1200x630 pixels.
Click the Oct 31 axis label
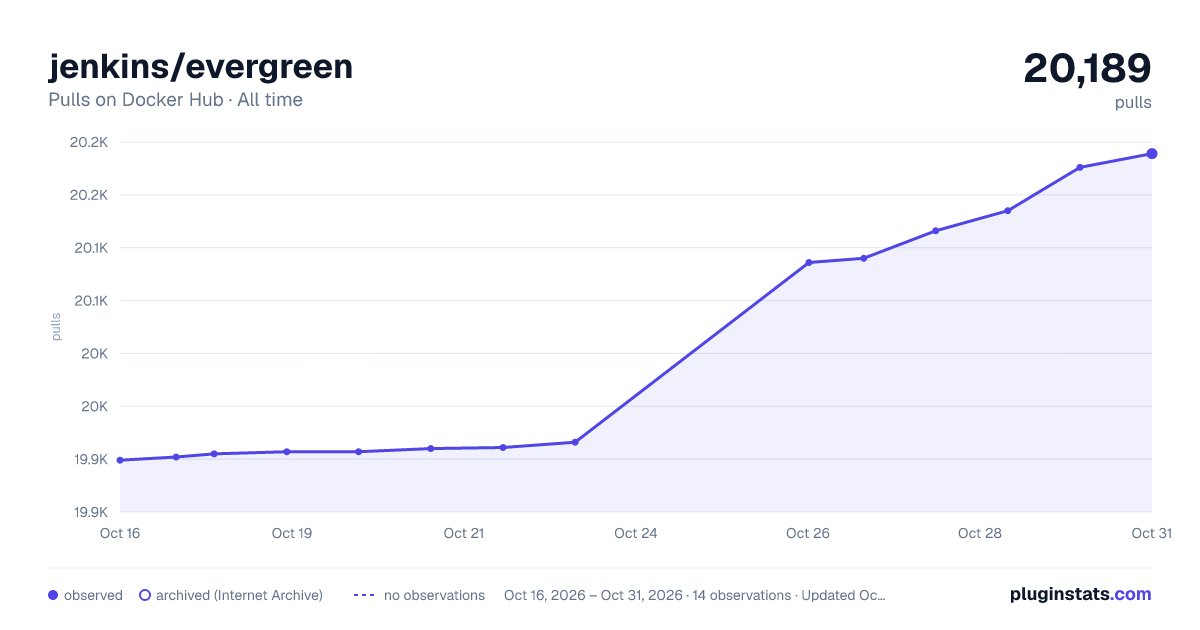point(1151,533)
